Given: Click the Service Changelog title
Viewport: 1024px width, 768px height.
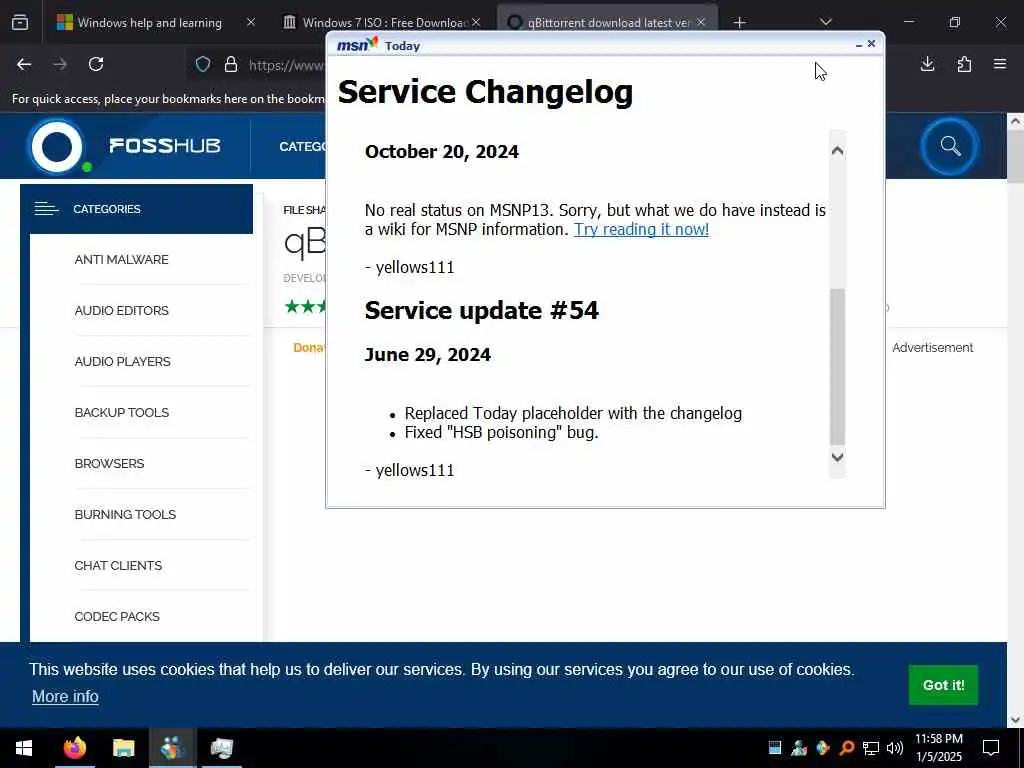Looking at the screenshot, I should click(485, 92).
